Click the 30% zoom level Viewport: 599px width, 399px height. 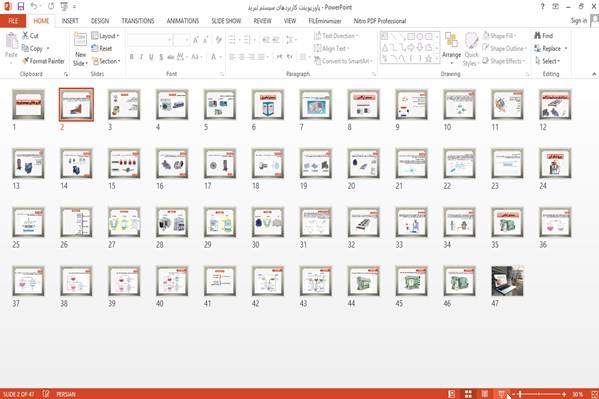pyautogui.click(x=578, y=394)
